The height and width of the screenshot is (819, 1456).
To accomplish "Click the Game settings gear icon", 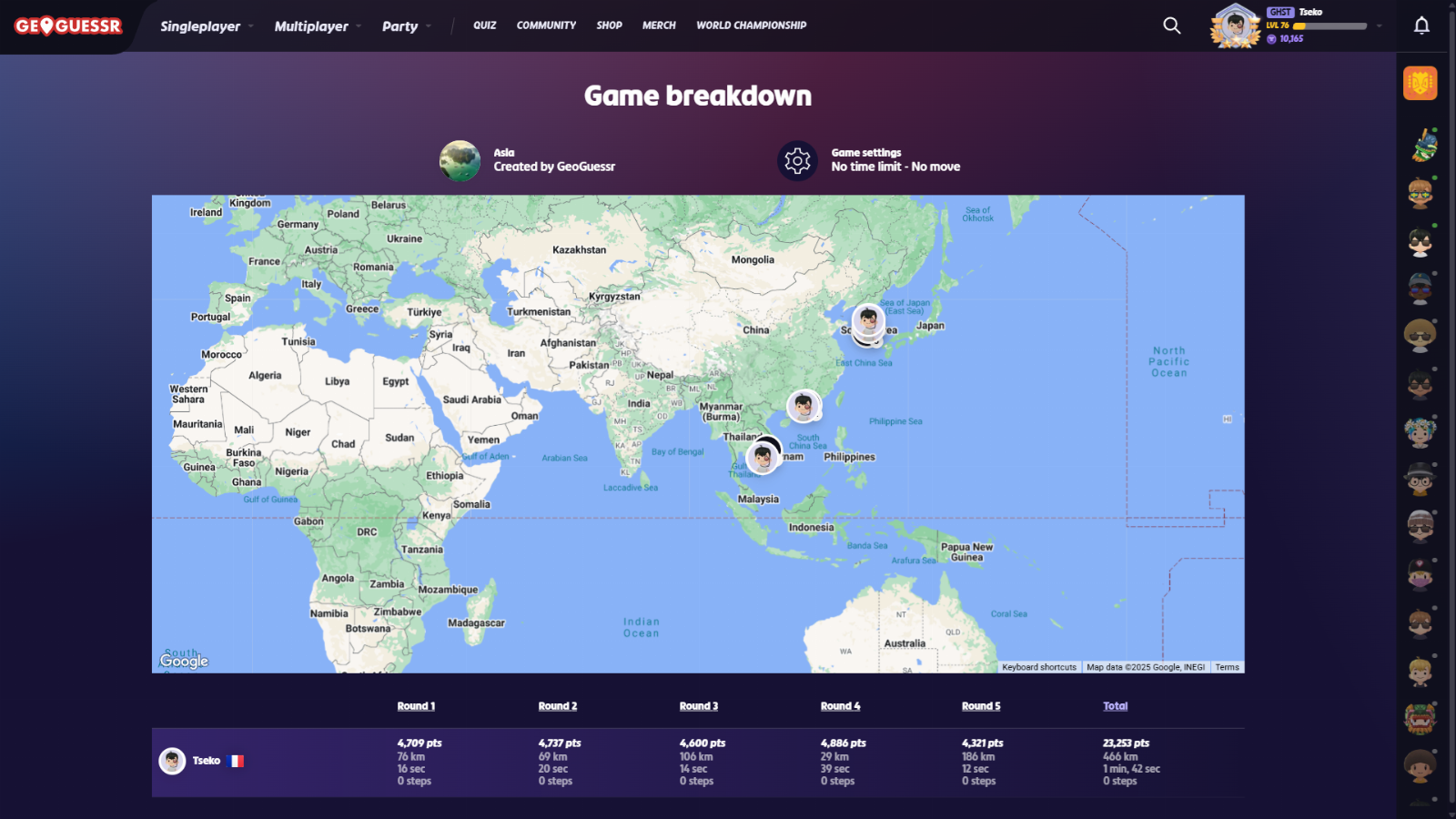I will click(797, 161).
